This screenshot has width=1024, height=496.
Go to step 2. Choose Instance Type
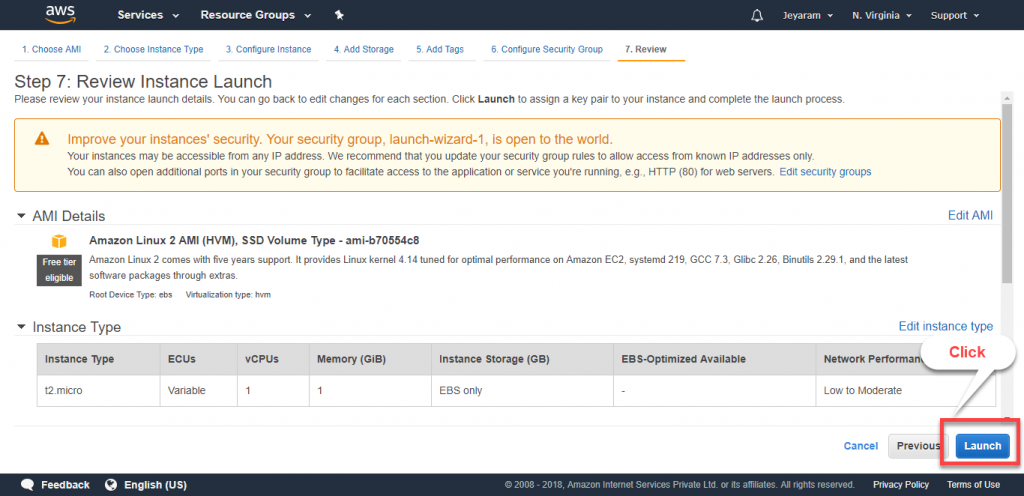point(153,50)
